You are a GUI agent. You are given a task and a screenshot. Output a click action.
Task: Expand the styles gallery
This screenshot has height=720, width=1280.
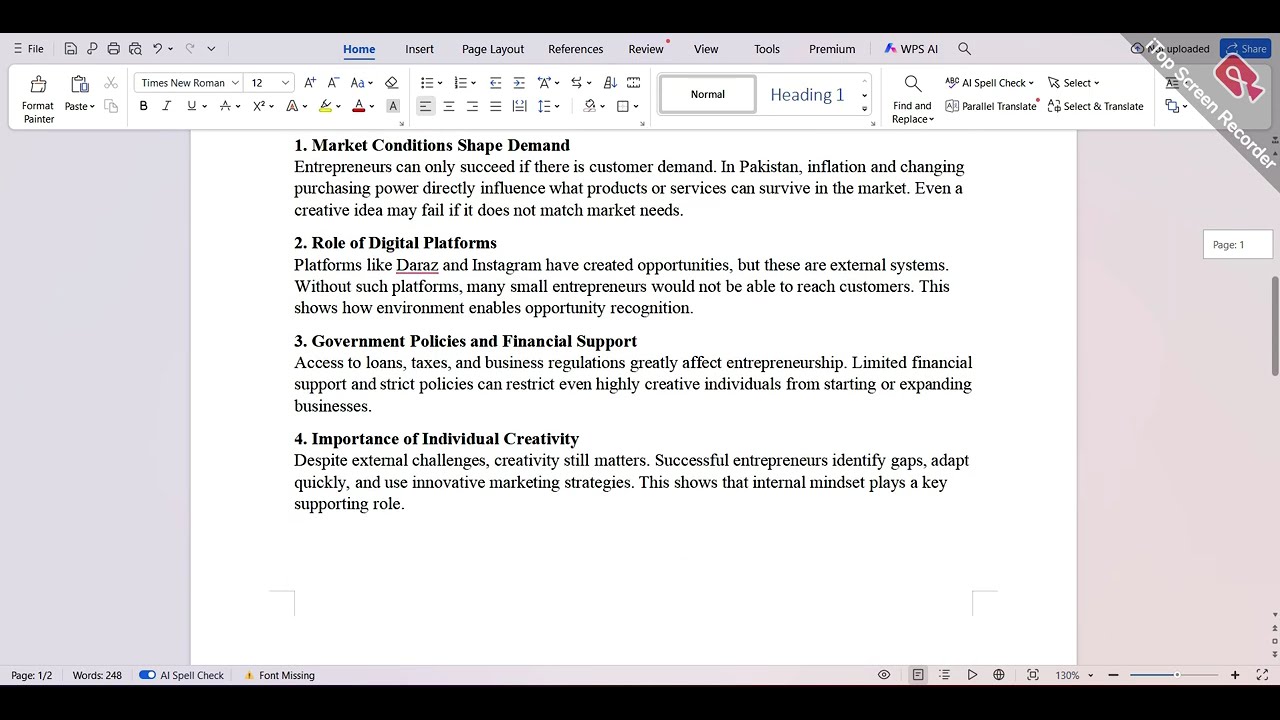864,109
